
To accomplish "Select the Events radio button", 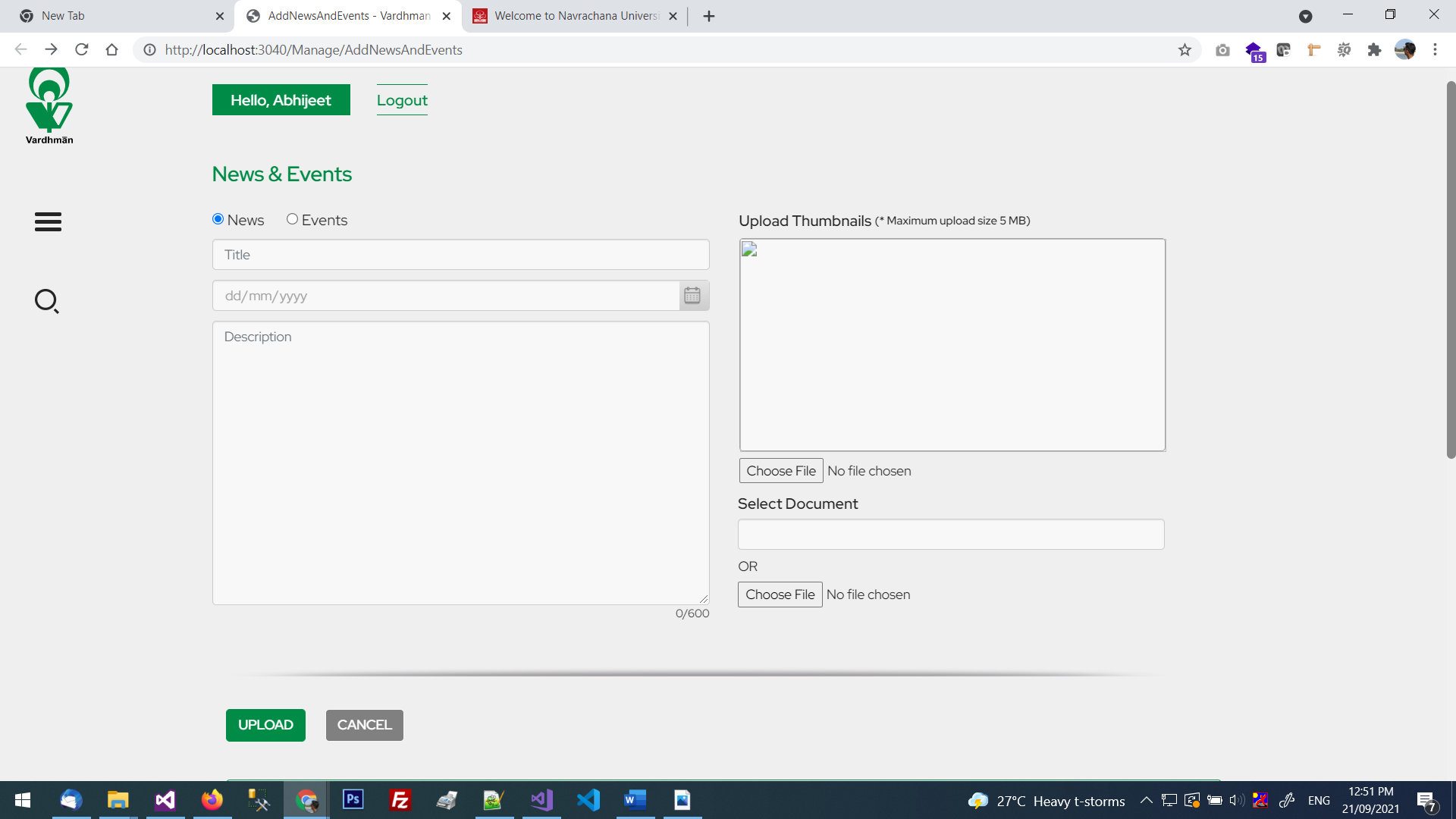I will [292, 219].
